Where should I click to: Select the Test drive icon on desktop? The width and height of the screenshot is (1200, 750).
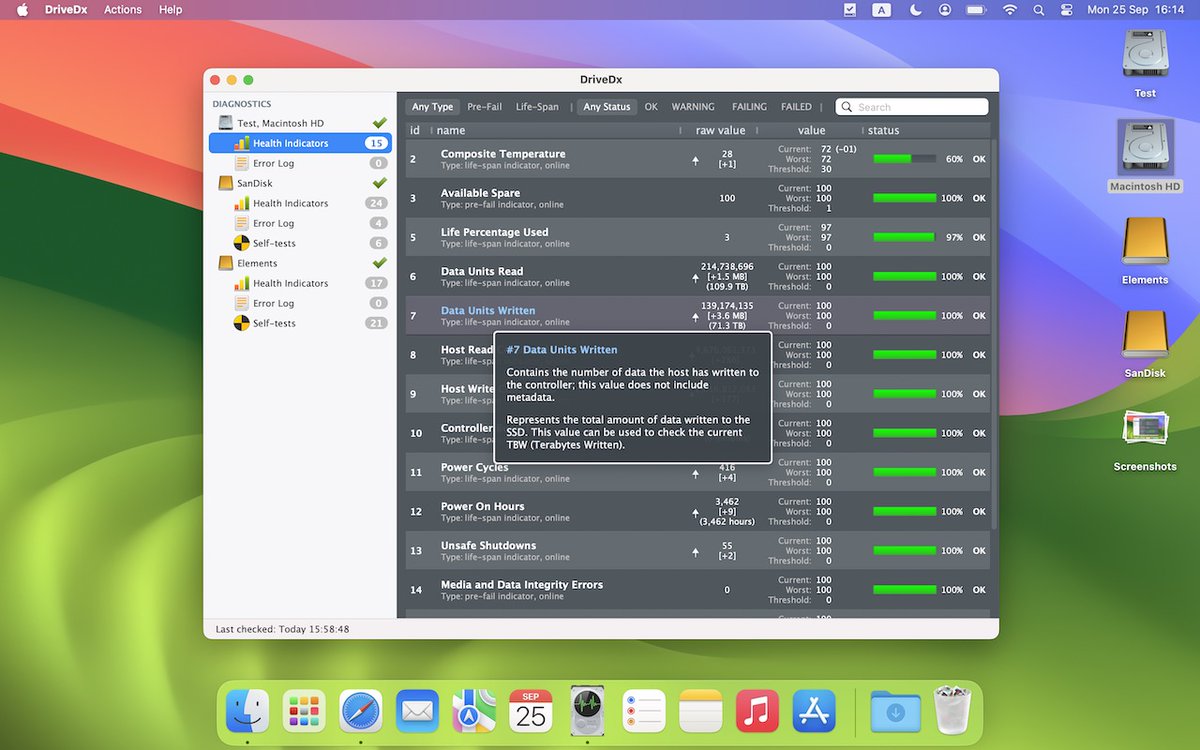tap(1145, 54)
